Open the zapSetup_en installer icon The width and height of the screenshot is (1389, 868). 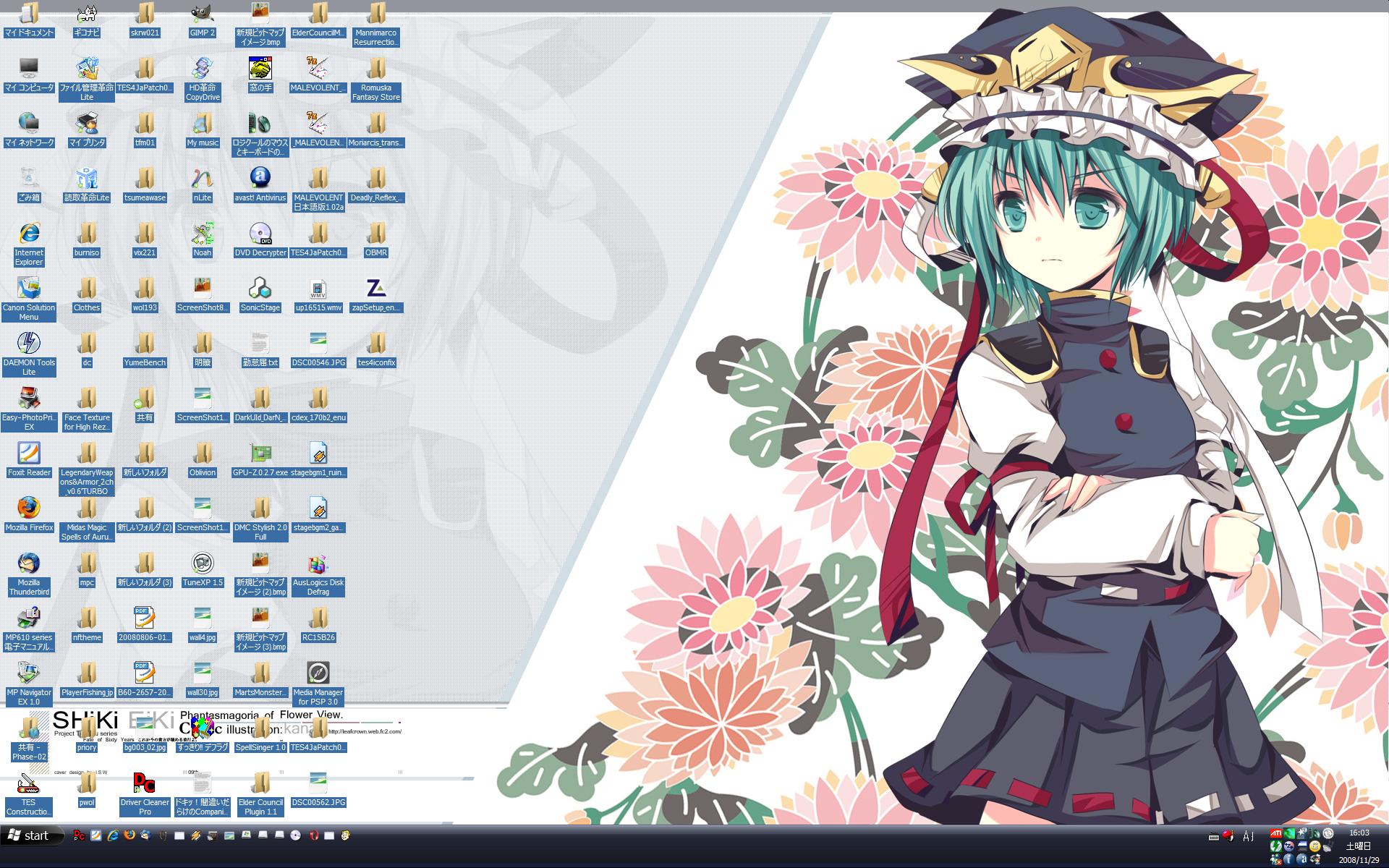point(376,294)
